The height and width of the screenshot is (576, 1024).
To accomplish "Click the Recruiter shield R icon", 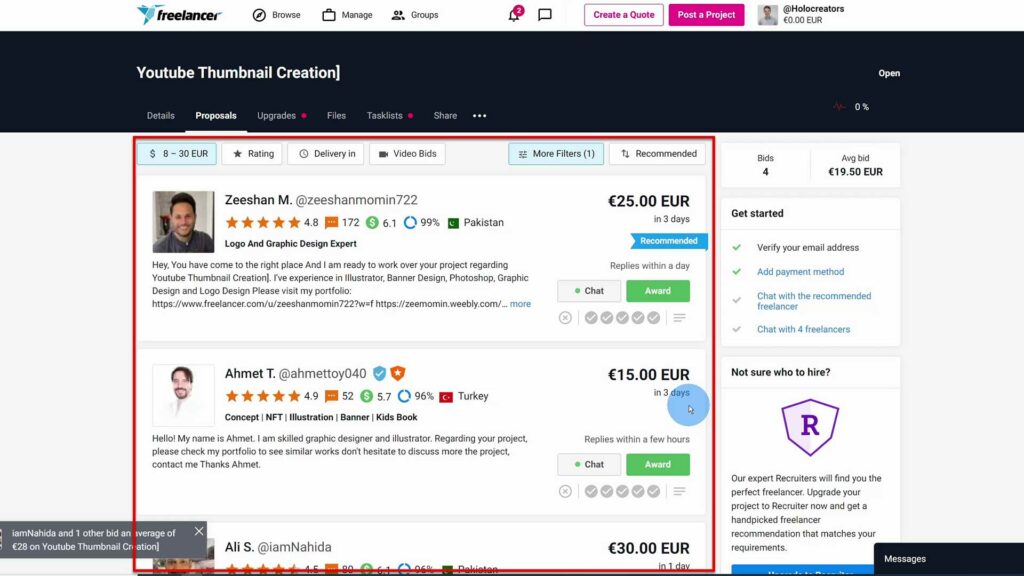I will (x=810, y=426).
